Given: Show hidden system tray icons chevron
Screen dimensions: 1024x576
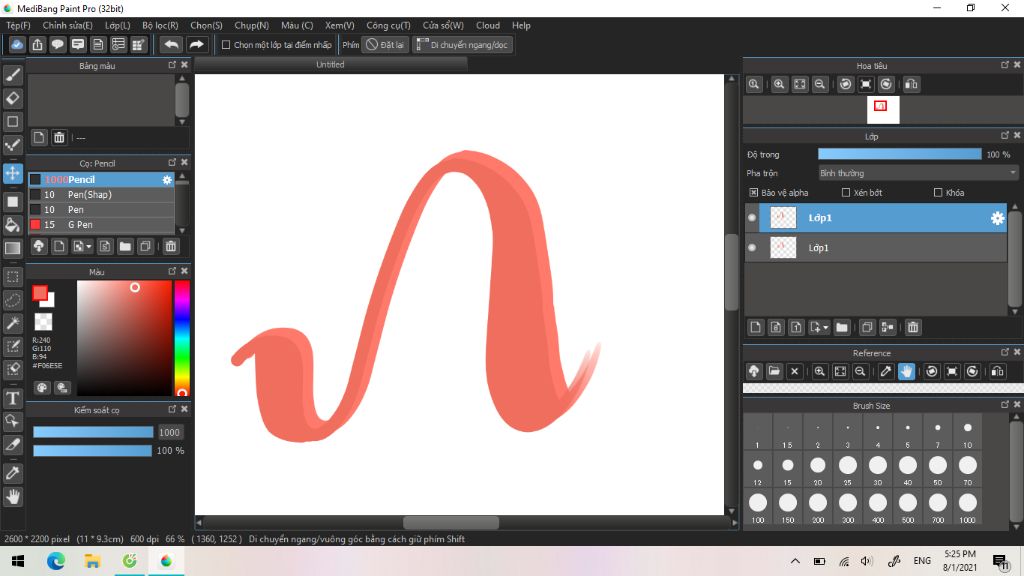Looking at the screenshot, I should pos(795,561).
